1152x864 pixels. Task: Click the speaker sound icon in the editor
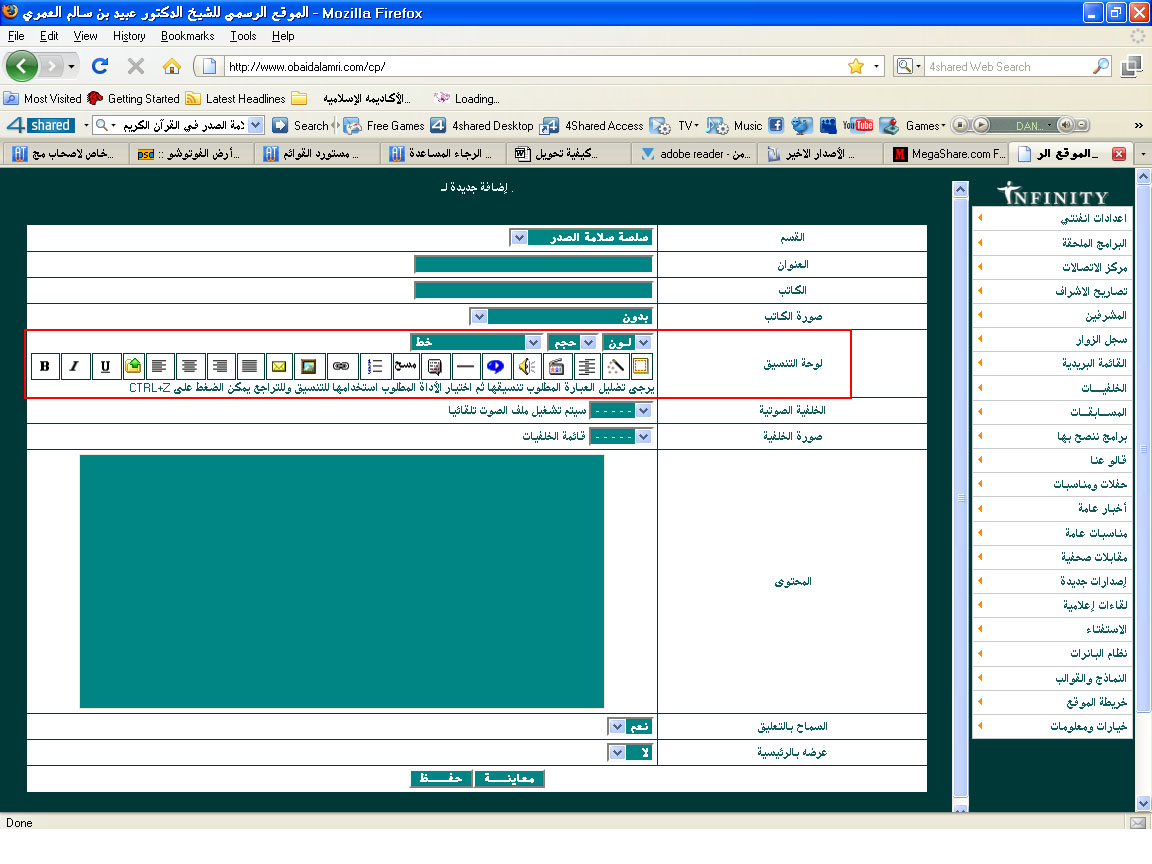(526, 366)
